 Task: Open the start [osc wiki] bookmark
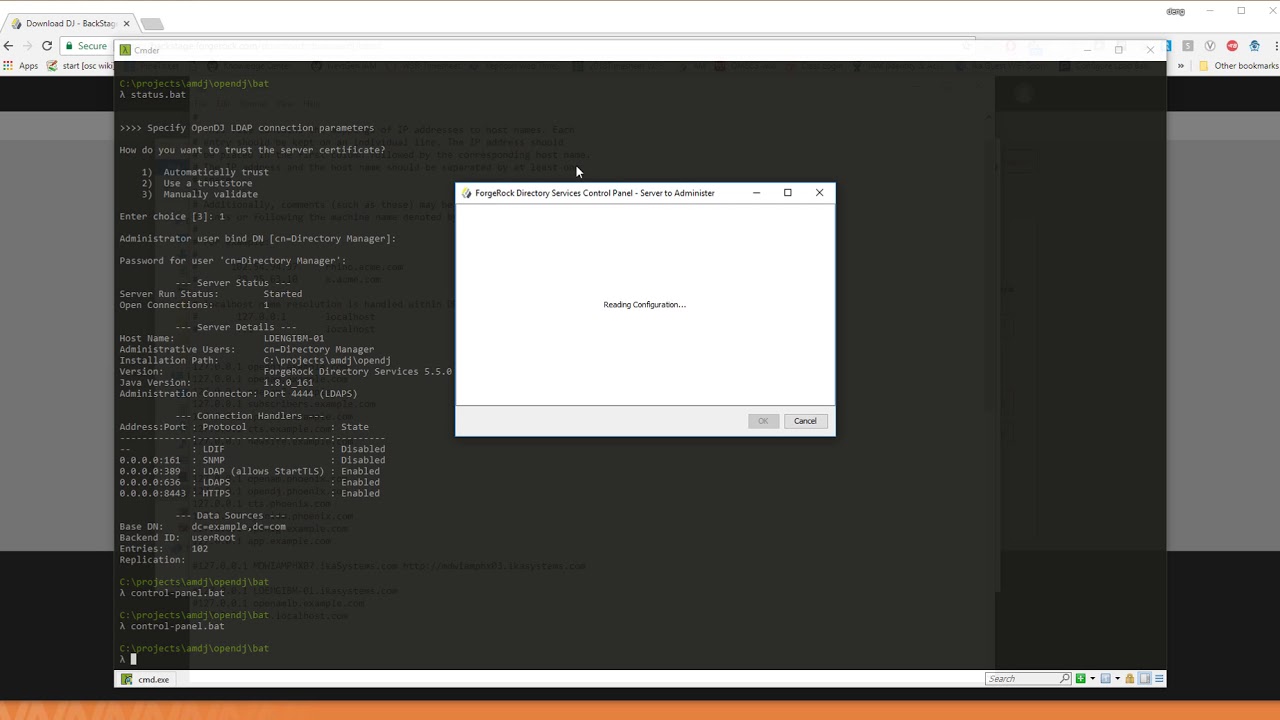(80, 66)
